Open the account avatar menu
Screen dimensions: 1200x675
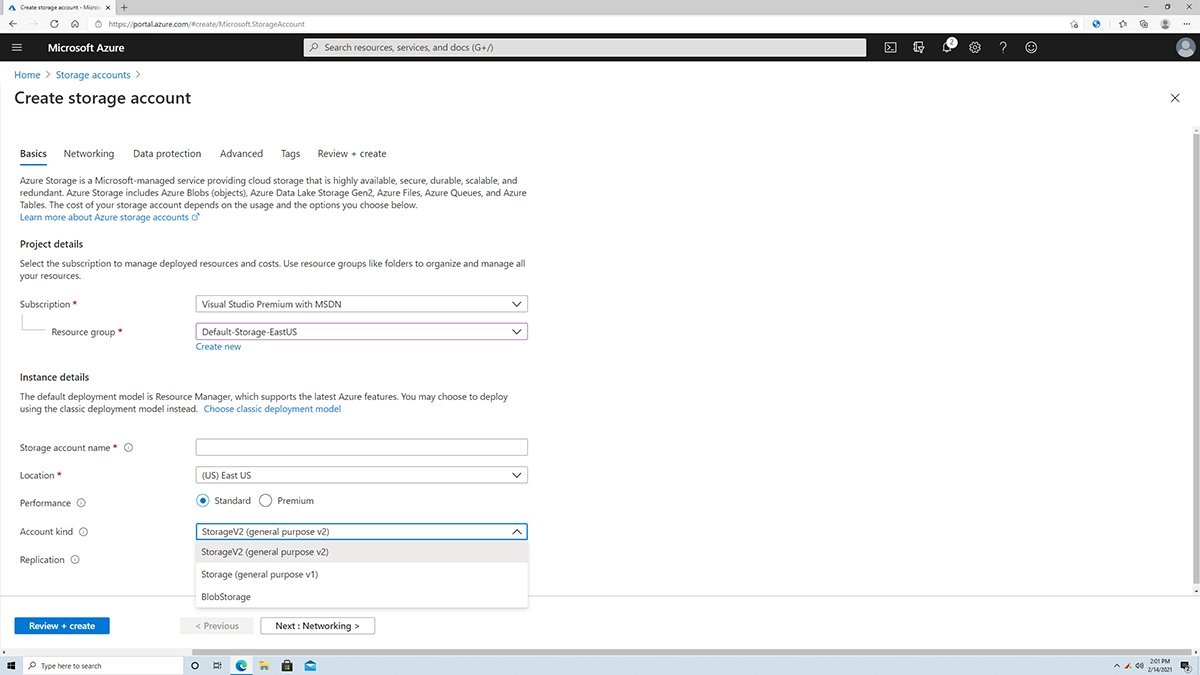tap(1184, 46)
